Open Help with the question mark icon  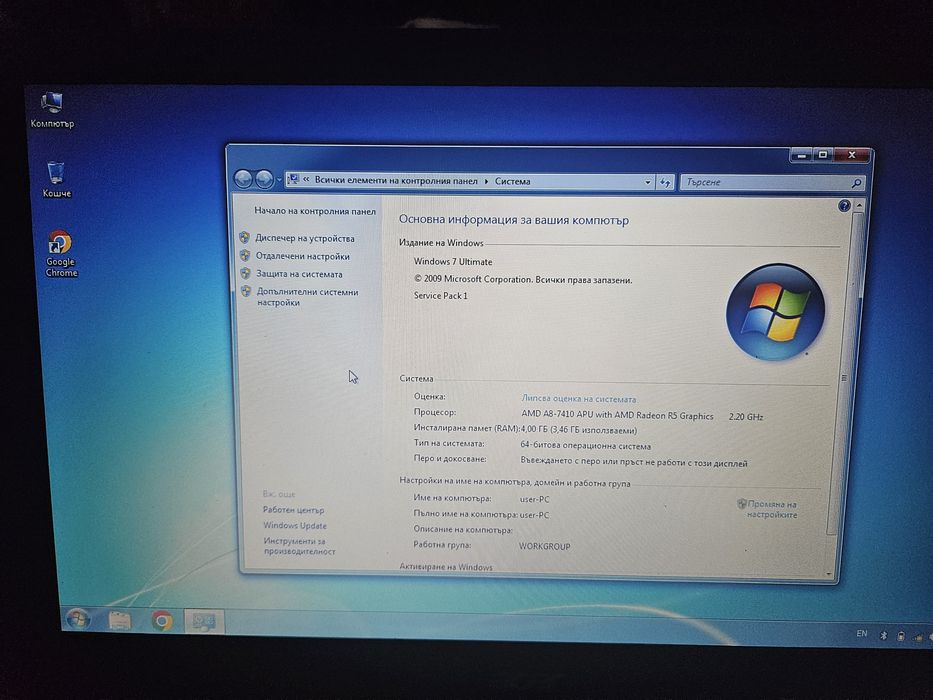tap(844, 206)
